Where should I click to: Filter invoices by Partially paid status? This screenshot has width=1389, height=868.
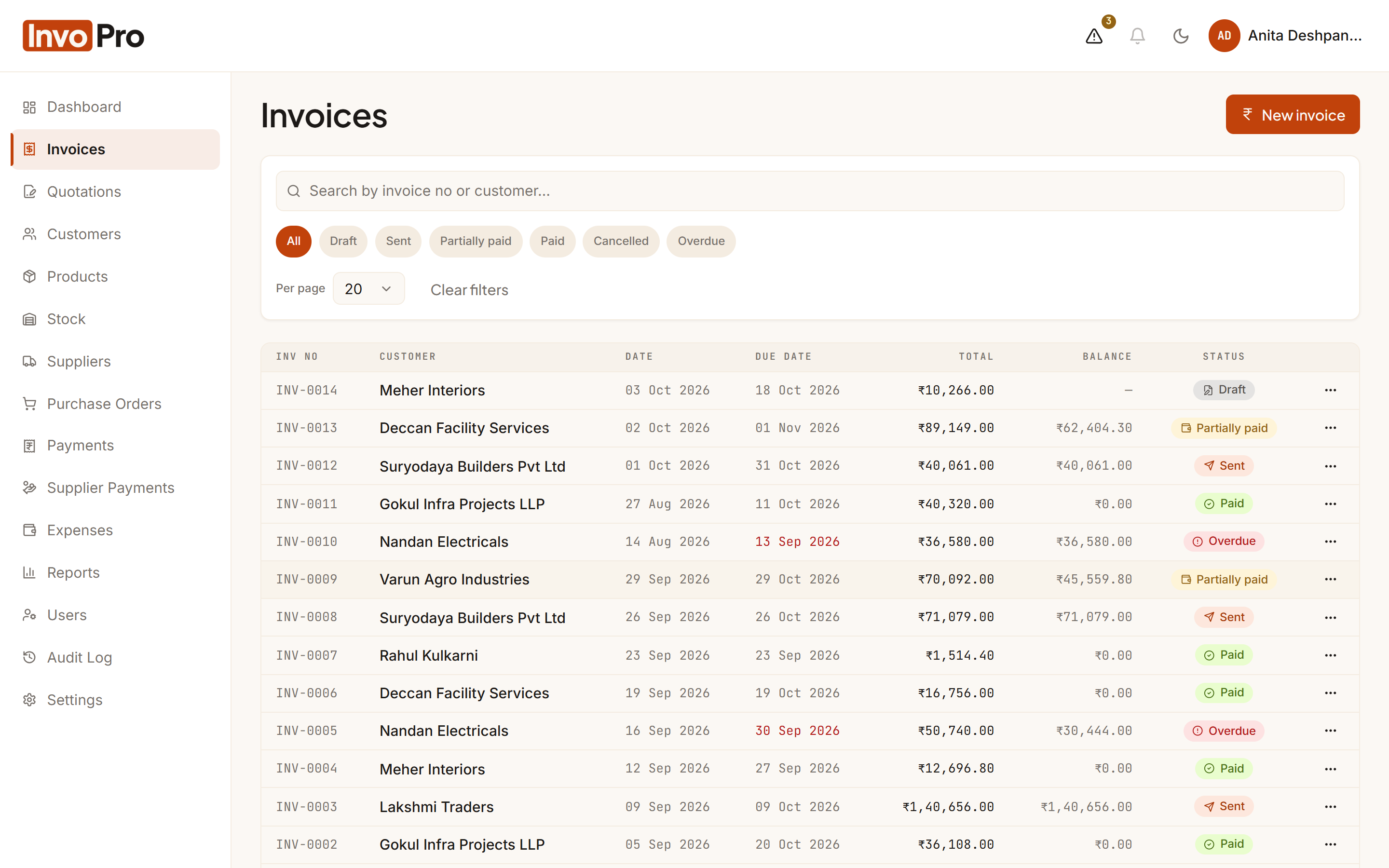(x=475, y=241)
